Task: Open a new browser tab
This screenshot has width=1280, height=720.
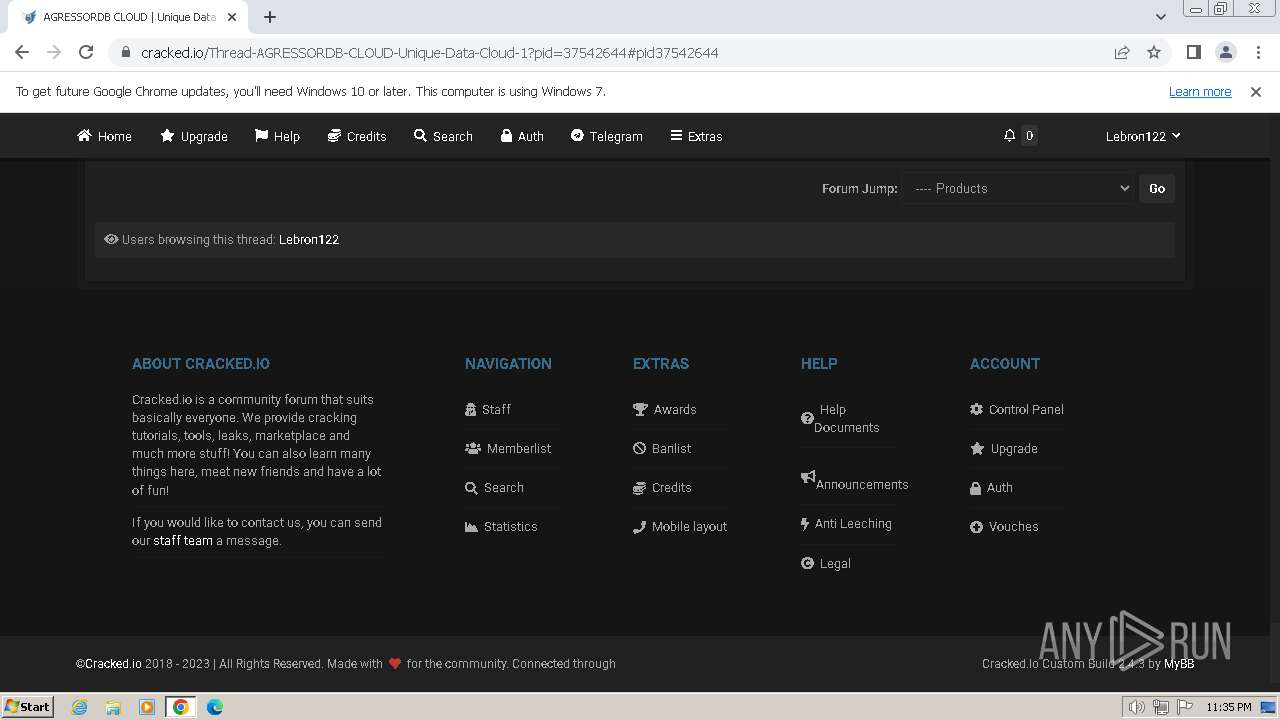Action: point(270,17)
